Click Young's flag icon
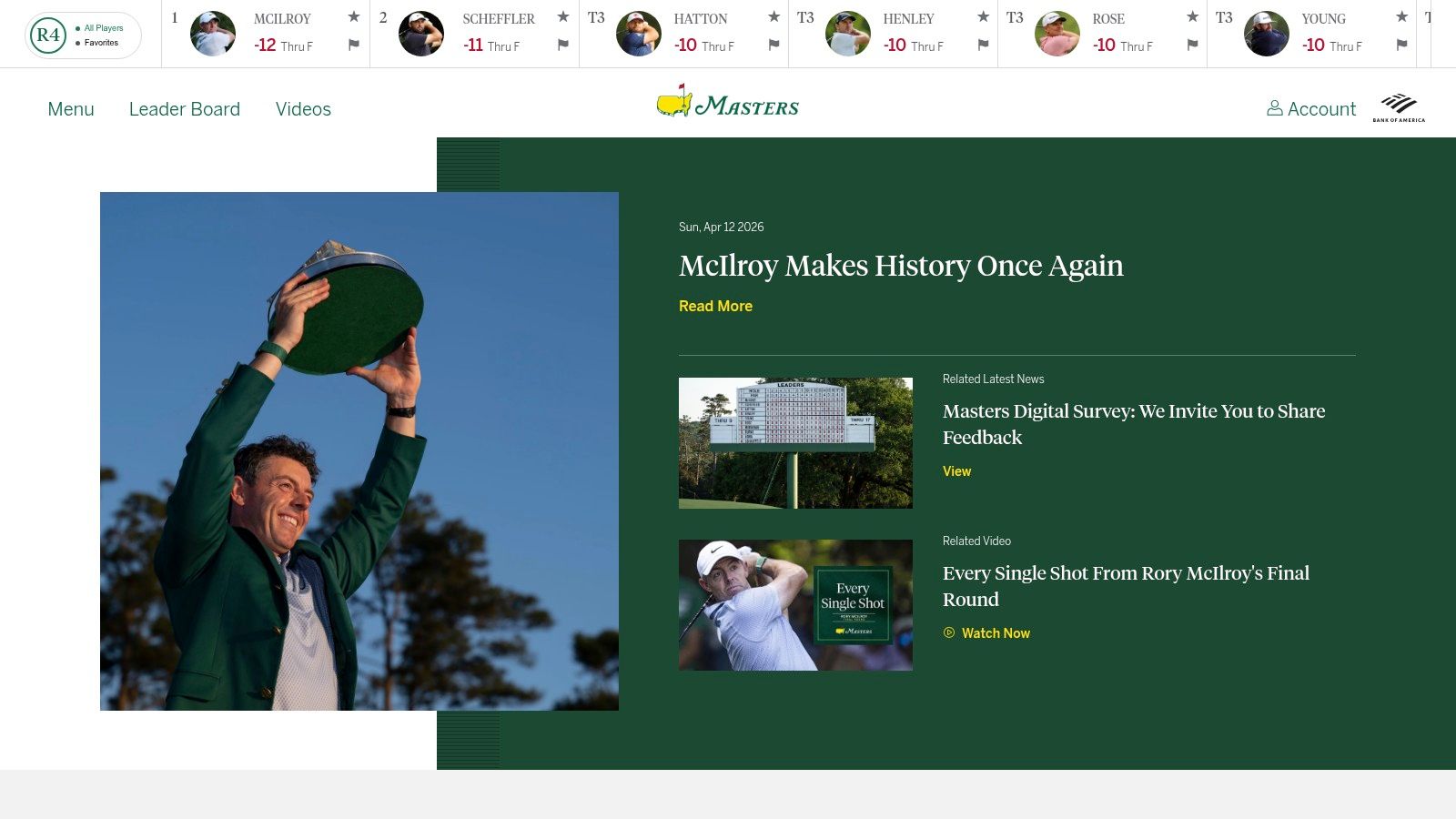 1402,45
